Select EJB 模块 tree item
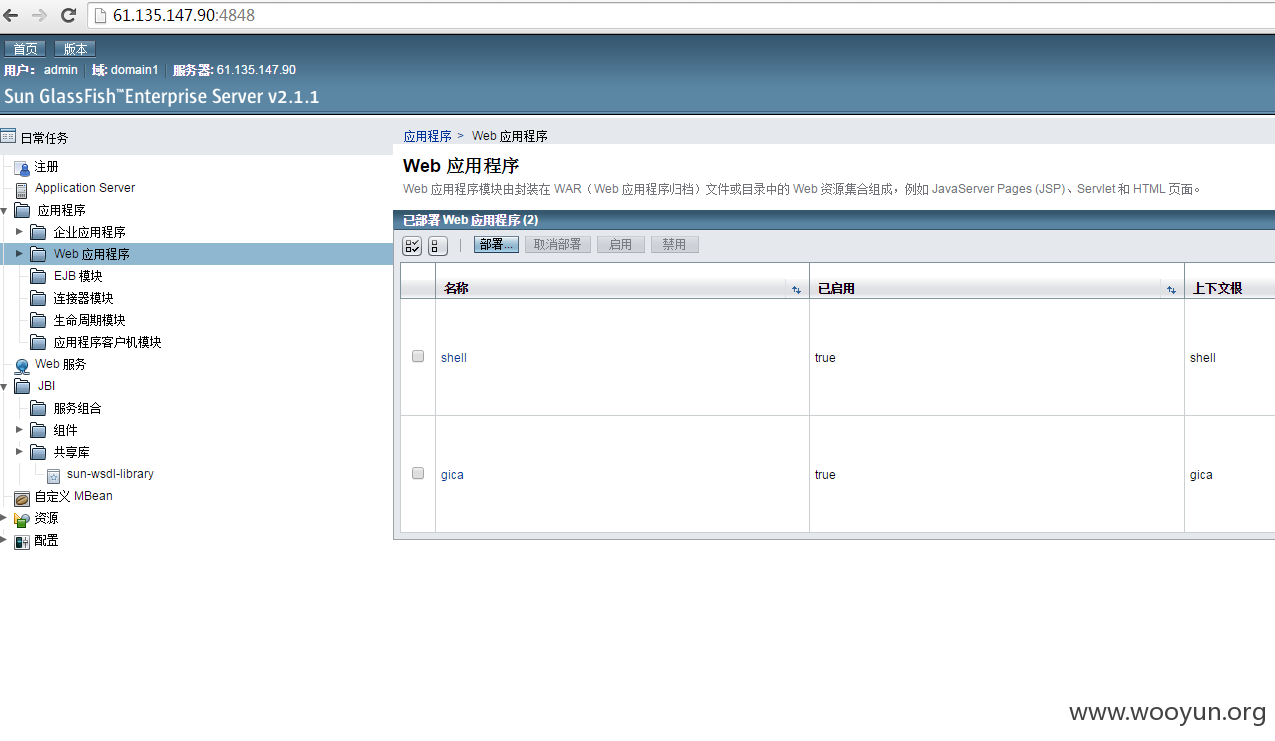The image size is (1275, 741). (x=78, y=276)
